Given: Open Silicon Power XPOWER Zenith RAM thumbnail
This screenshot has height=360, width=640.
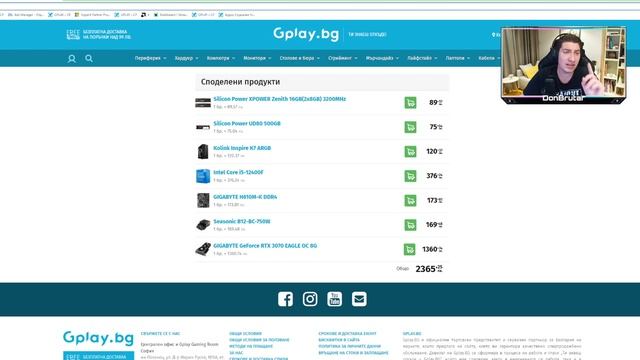Looking at the screenshot, I should tap(203, 102).
